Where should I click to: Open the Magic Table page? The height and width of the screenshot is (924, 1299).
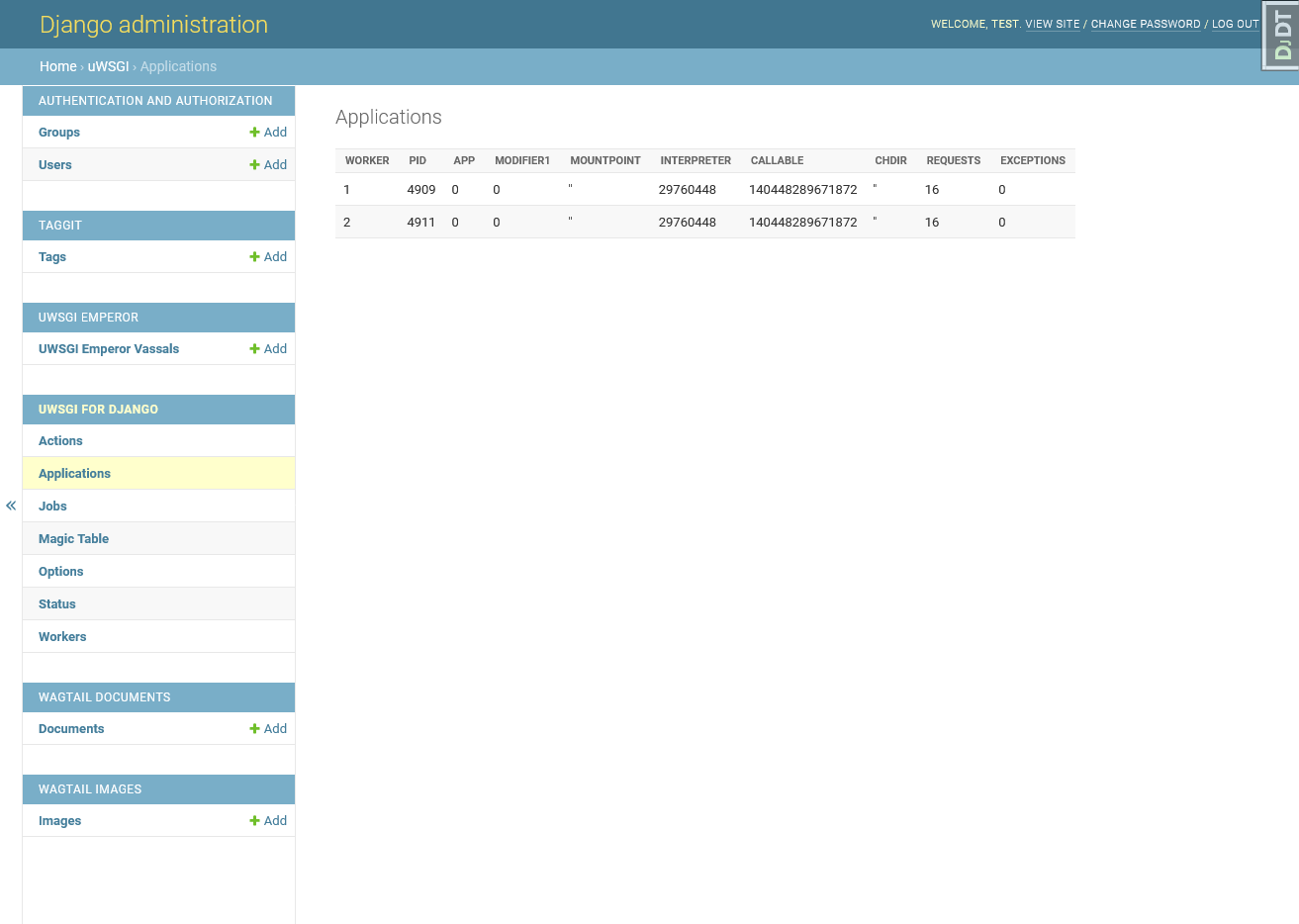73,539
